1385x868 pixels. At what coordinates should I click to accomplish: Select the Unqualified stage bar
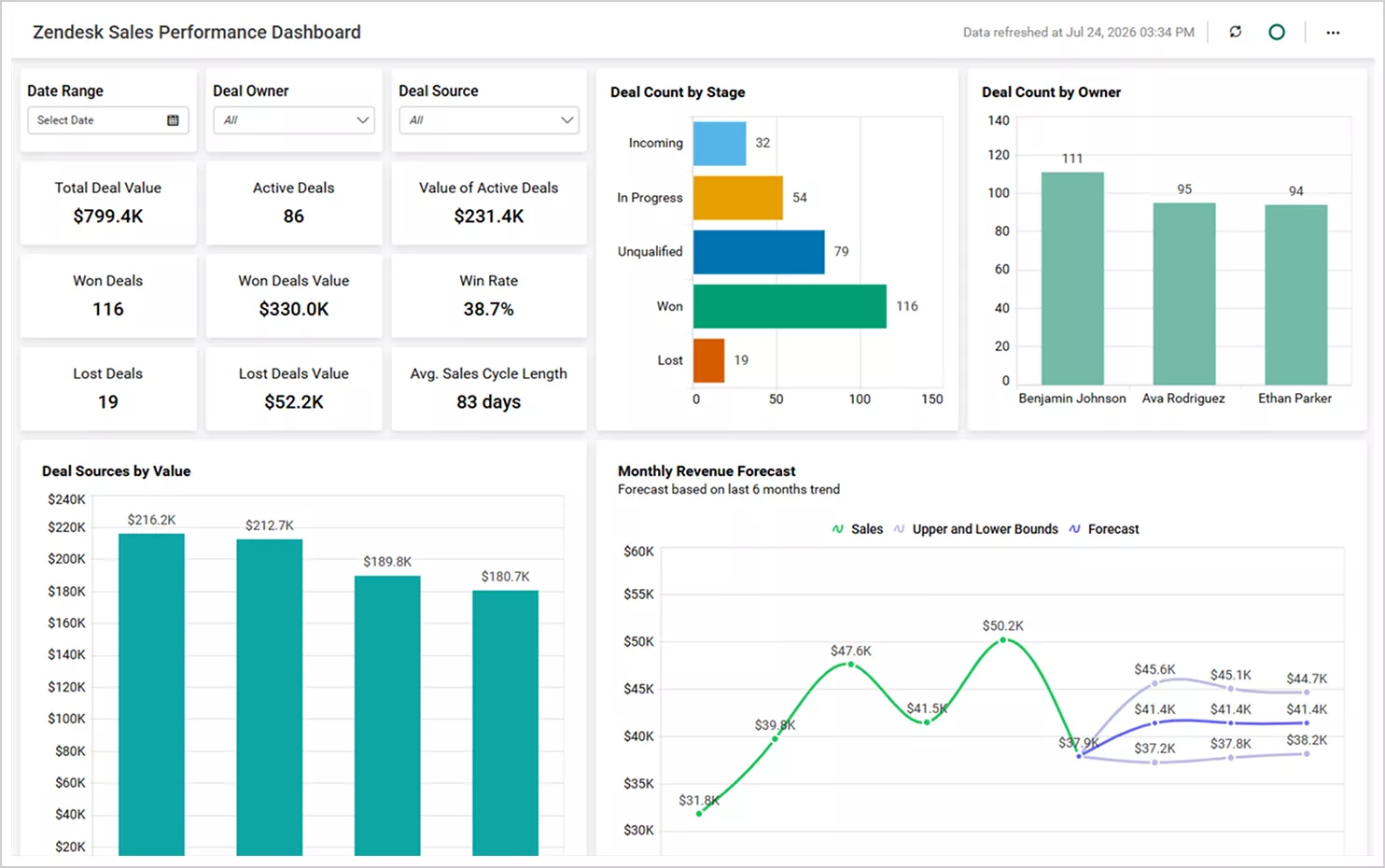759,252
